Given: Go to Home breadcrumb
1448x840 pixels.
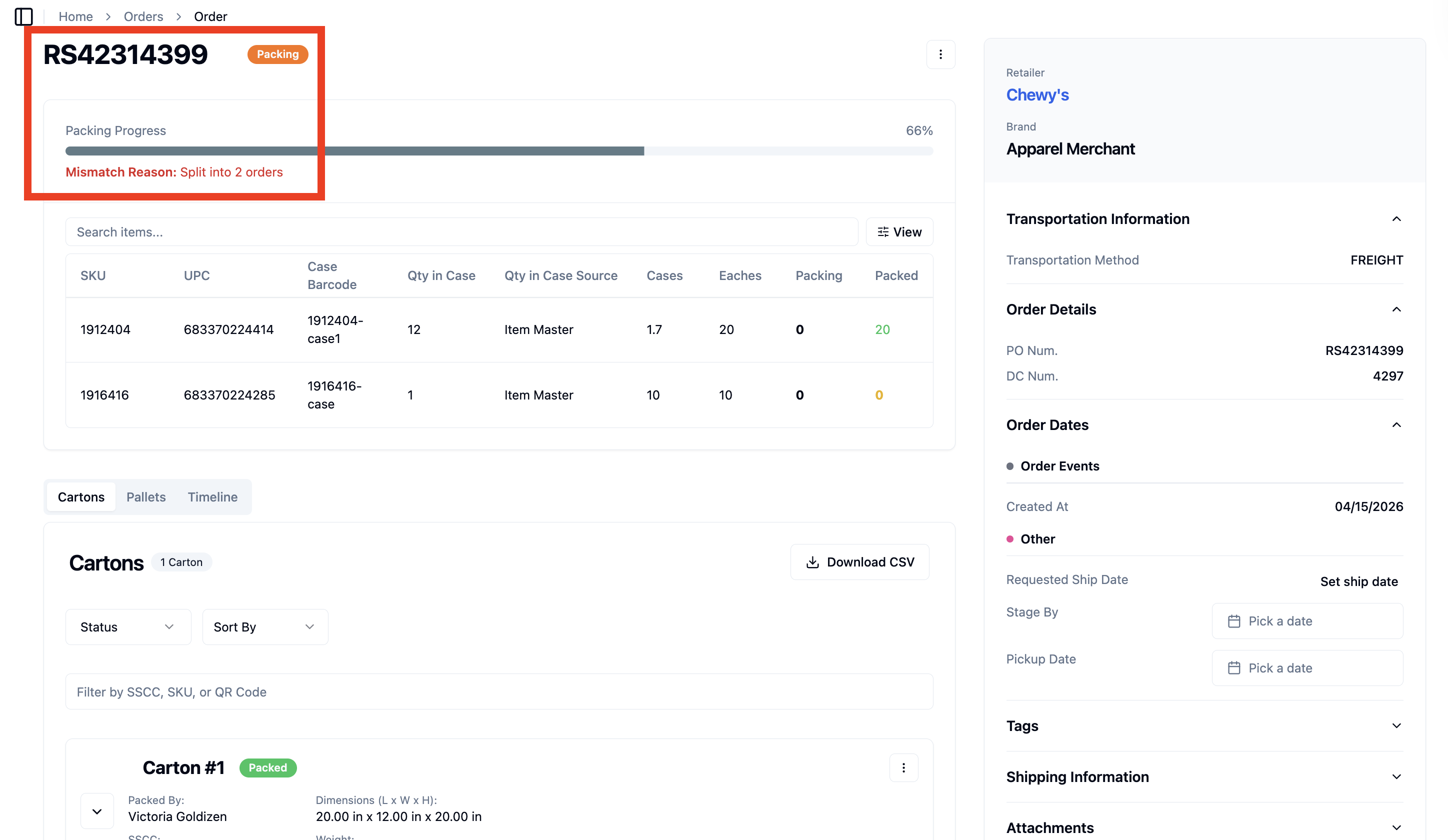Looking at the screenshot, I should 75,16.
